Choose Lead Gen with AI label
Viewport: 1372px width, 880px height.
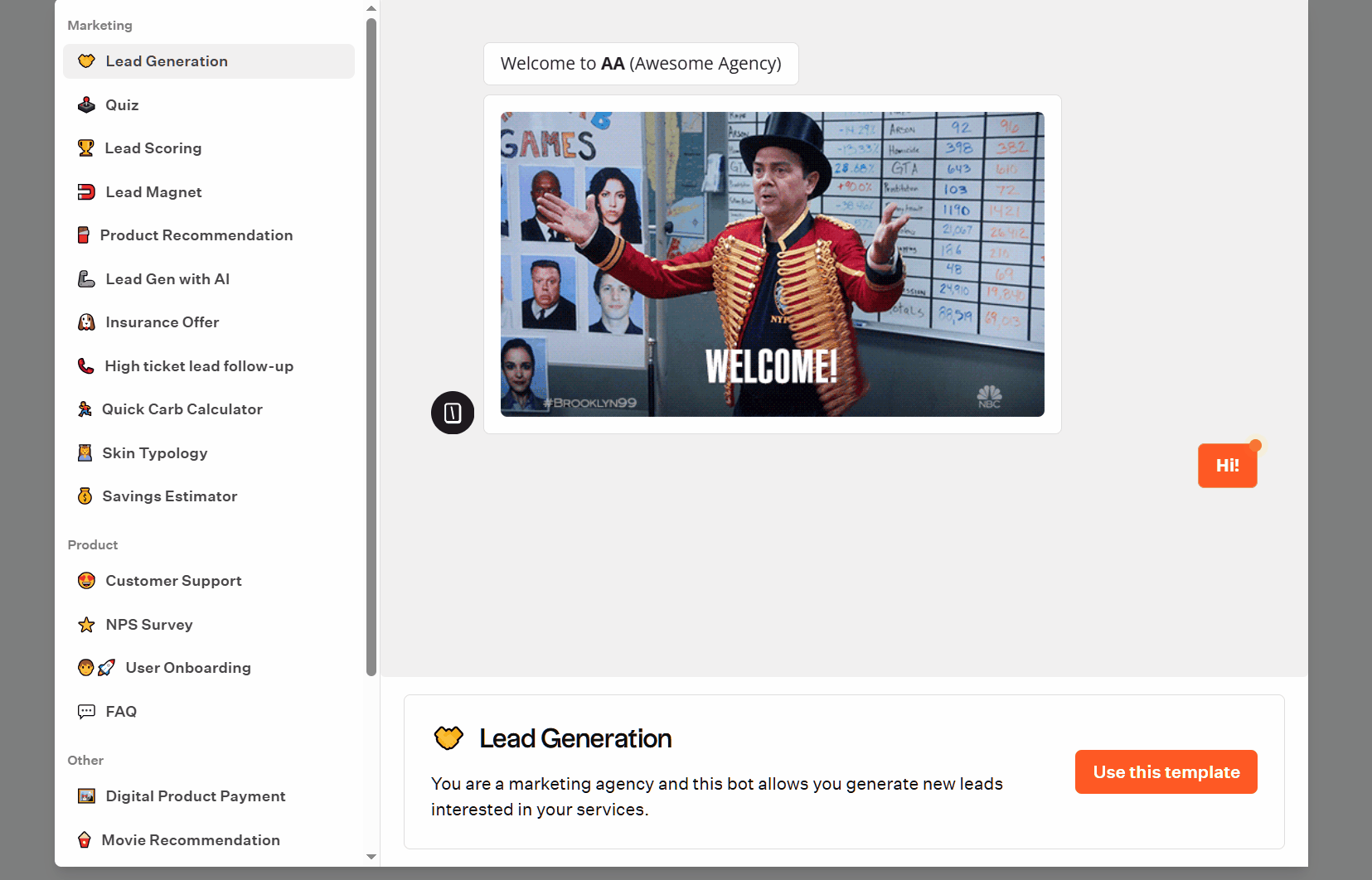point(167,279)
